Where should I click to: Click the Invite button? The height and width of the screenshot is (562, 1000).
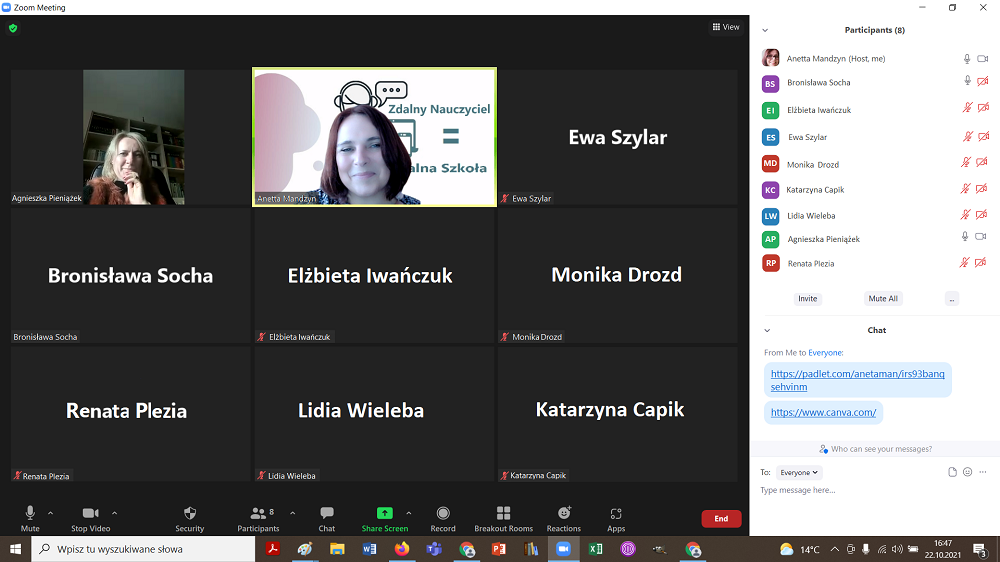(x=807, y=299)
